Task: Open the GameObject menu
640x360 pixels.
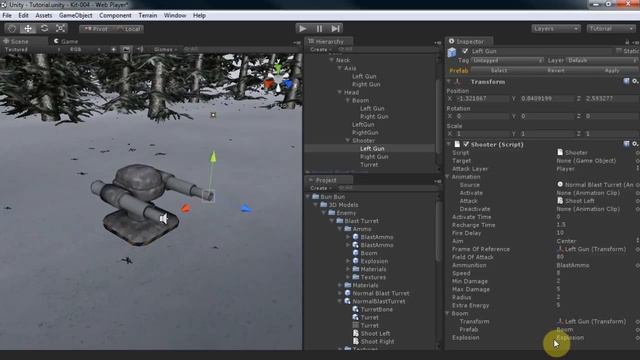Action: [76, 16]
